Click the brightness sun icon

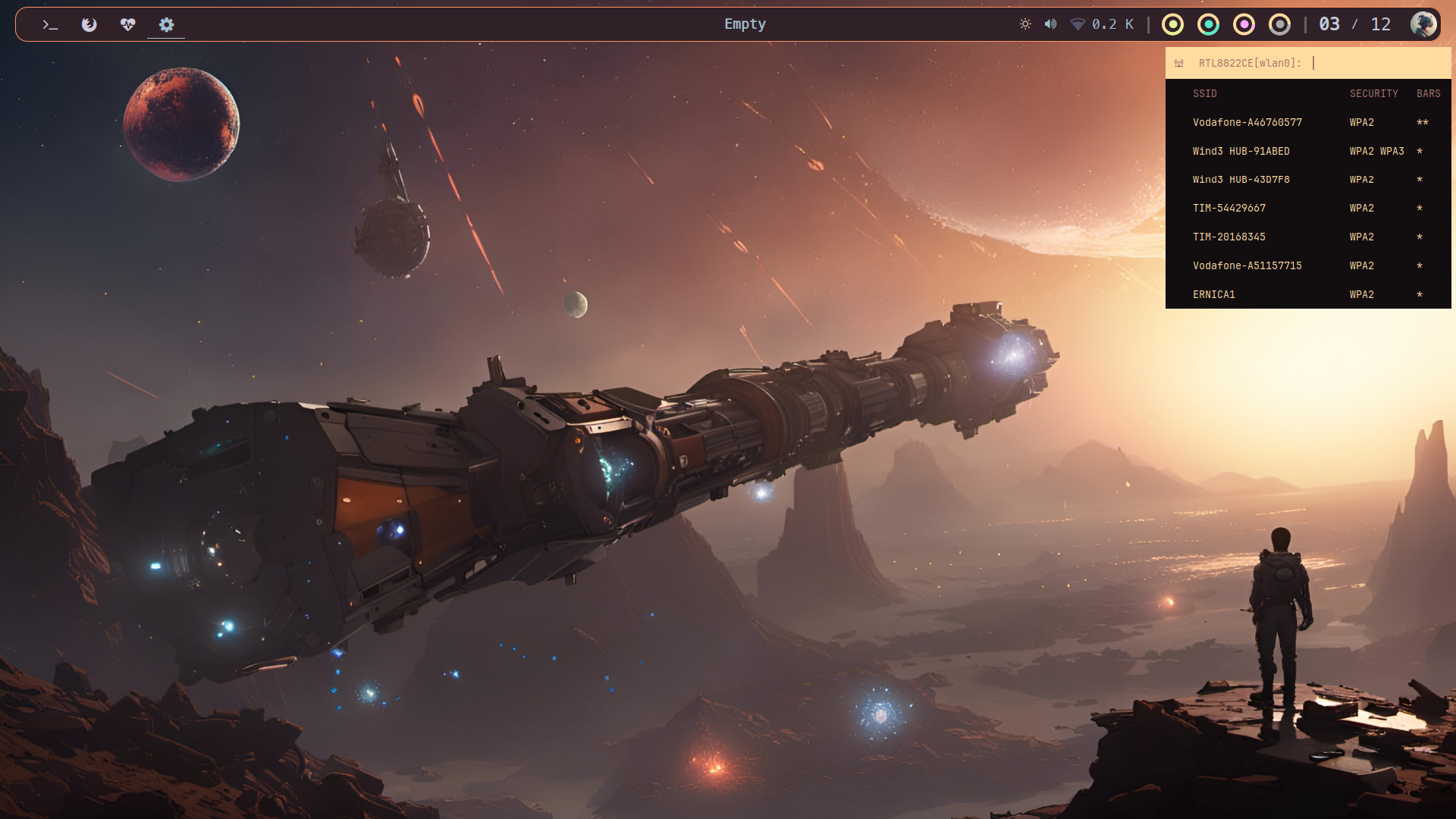pyautogui.click(x=1025, y=24)
